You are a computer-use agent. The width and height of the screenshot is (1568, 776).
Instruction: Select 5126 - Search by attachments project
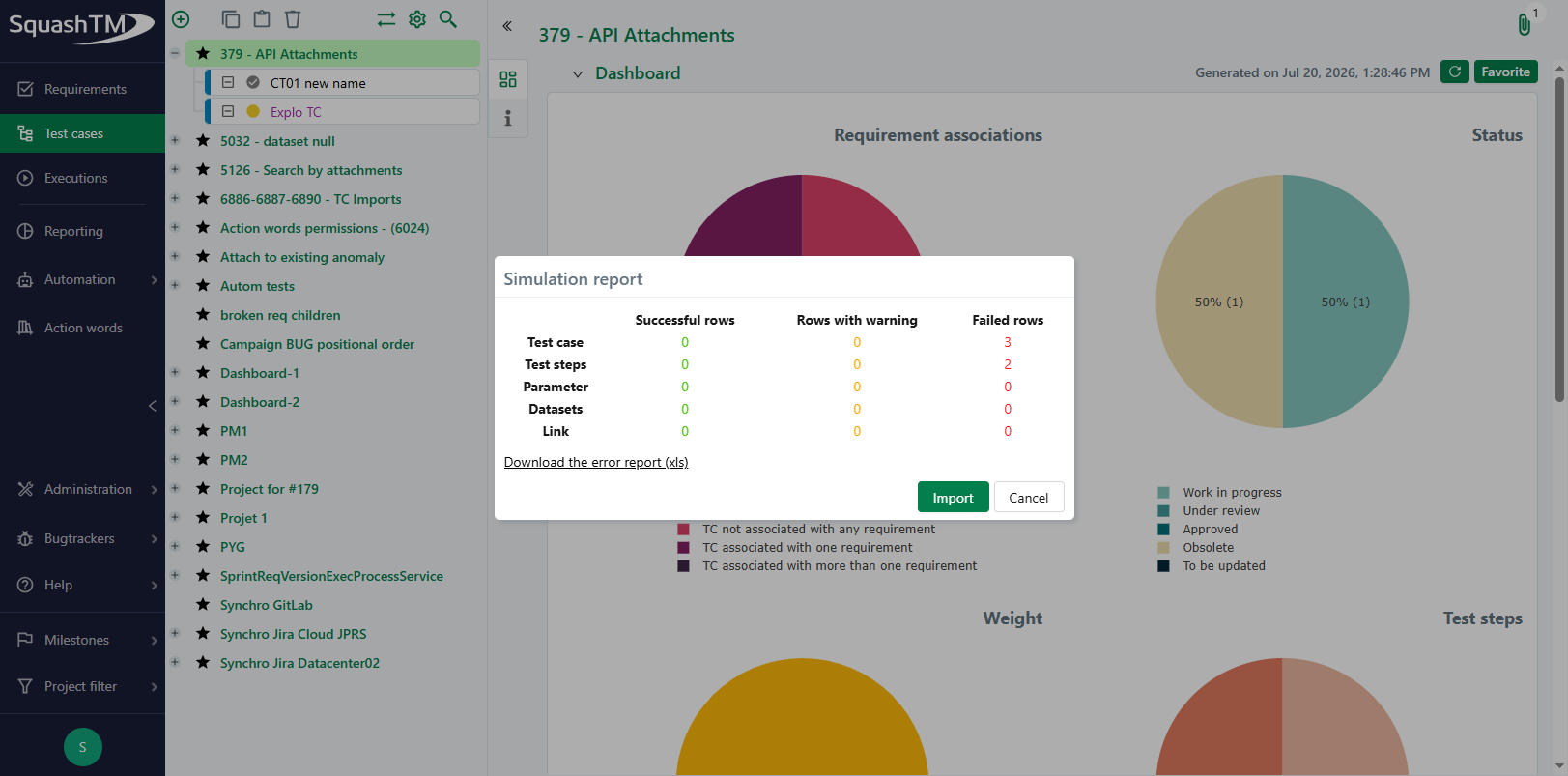click(311, 170)
